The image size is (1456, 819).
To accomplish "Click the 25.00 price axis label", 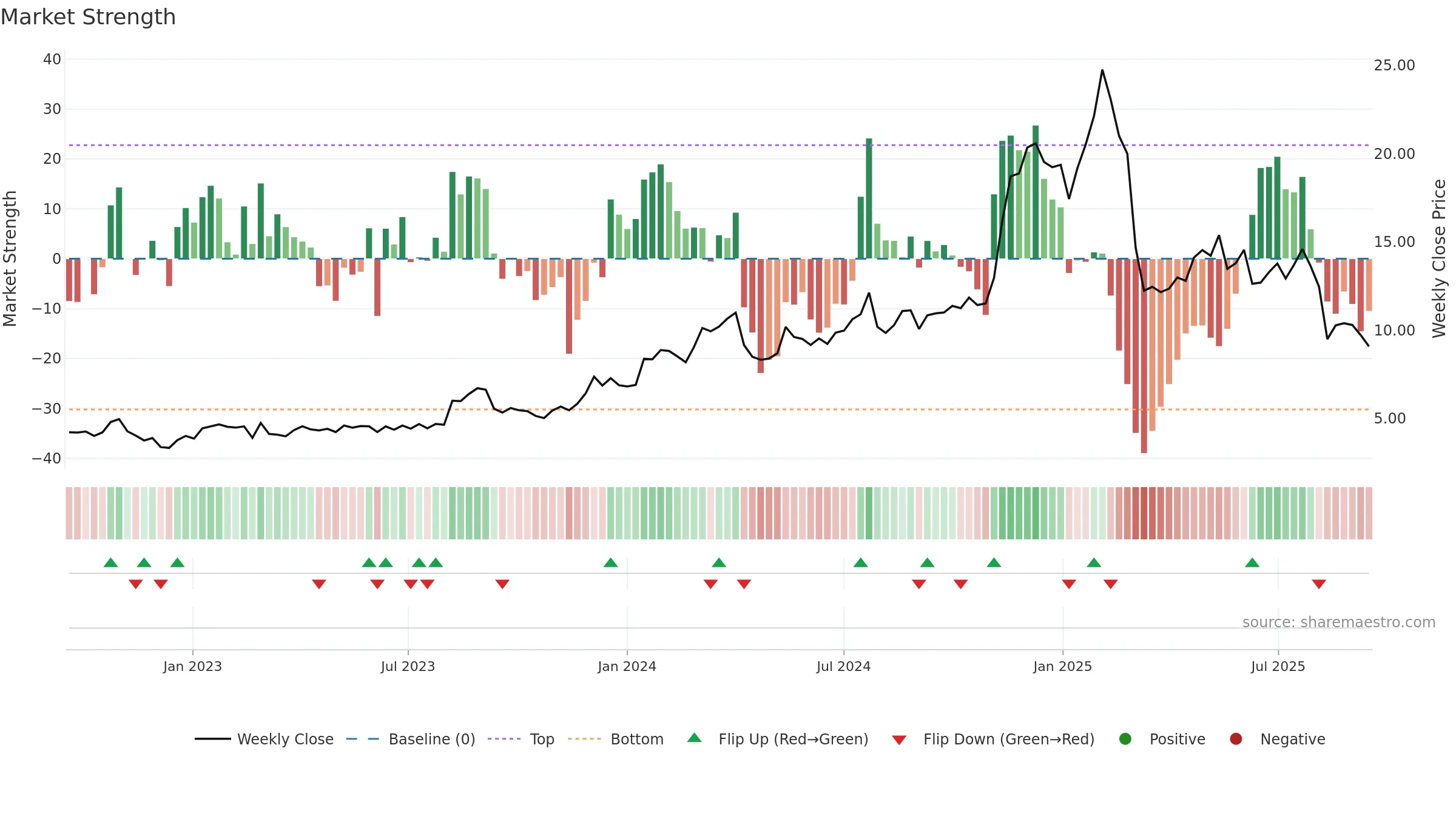I will pyautogui.click(x=1394, y=66).
